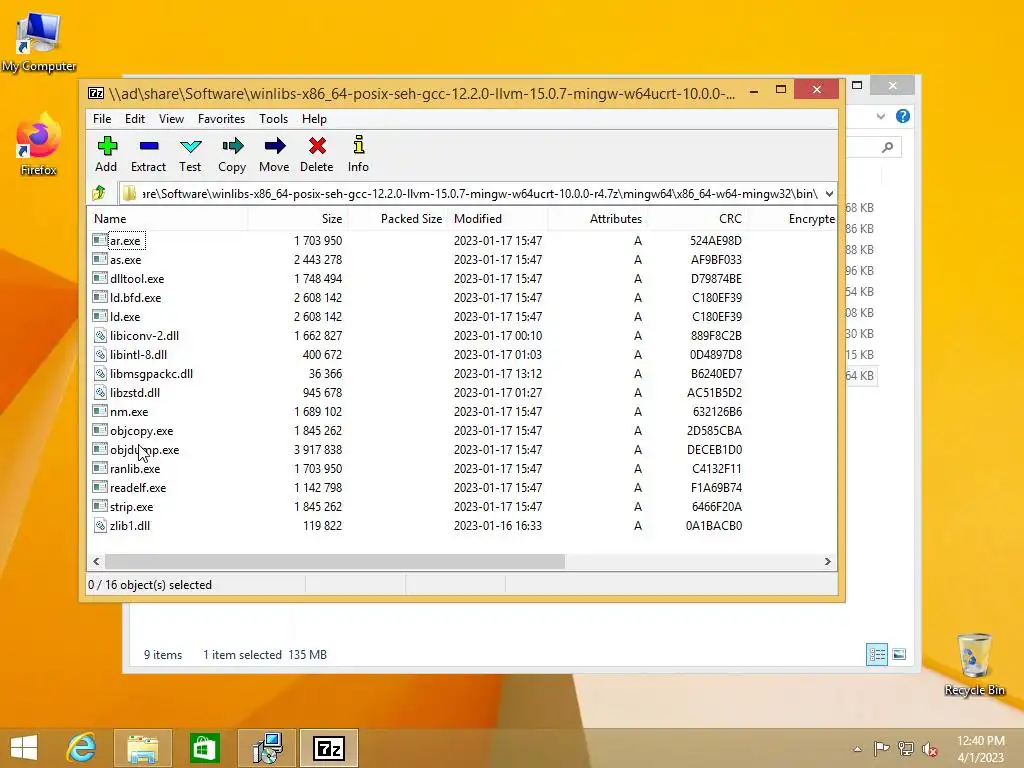Select the Copy toolbar icon
Screen dimensions: 1024x768
pyautogui.click(x=232, y=146)
